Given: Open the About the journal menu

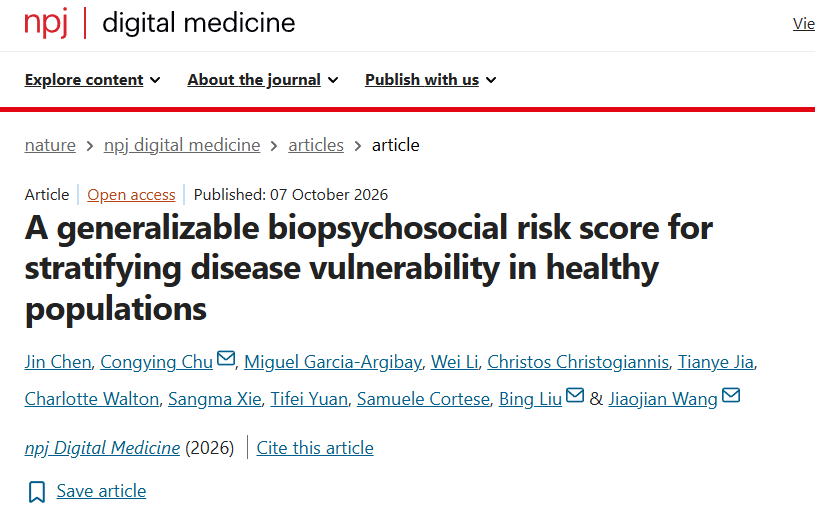Looking at the screenshot, I should pos(263,80).
